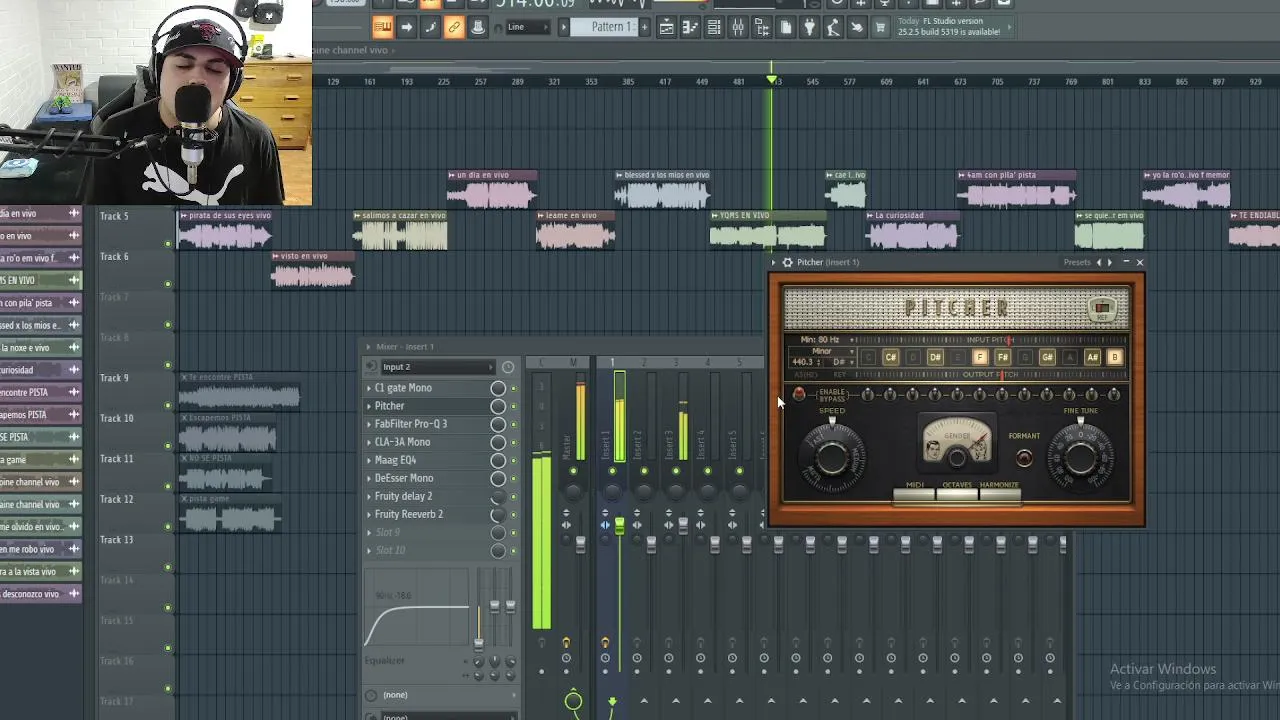Open the project files page icon
The height and width of the screenshot is (720, 1280).
[x=786, y=27]
